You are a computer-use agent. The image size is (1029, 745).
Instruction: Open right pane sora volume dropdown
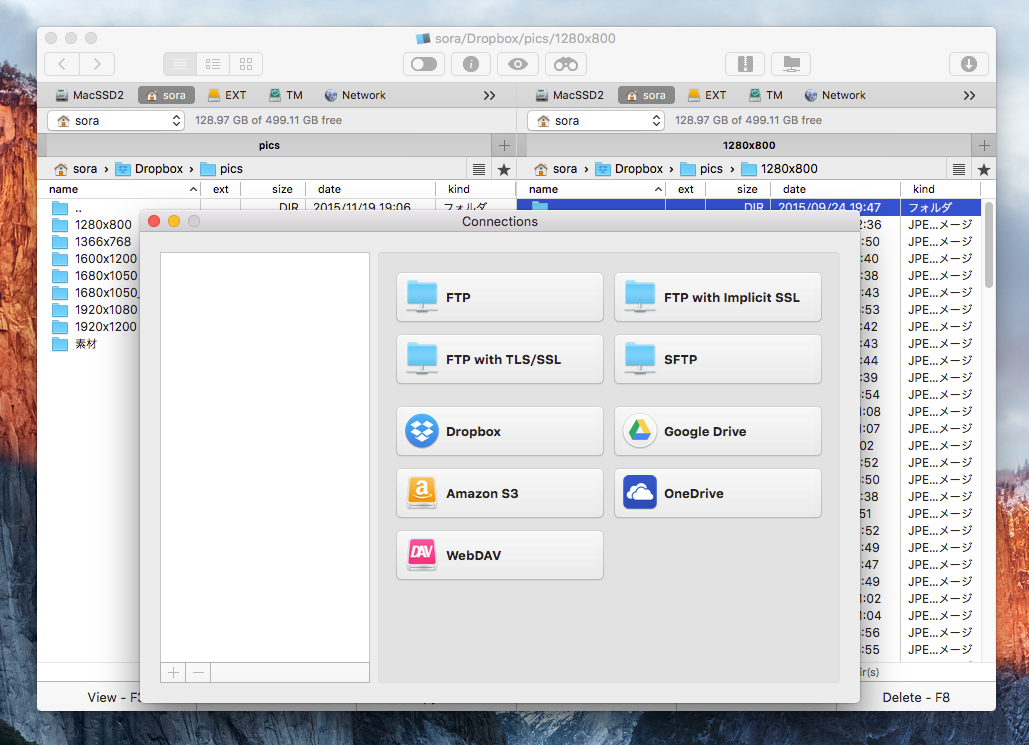pyautogui.click(x=596, y=120)
